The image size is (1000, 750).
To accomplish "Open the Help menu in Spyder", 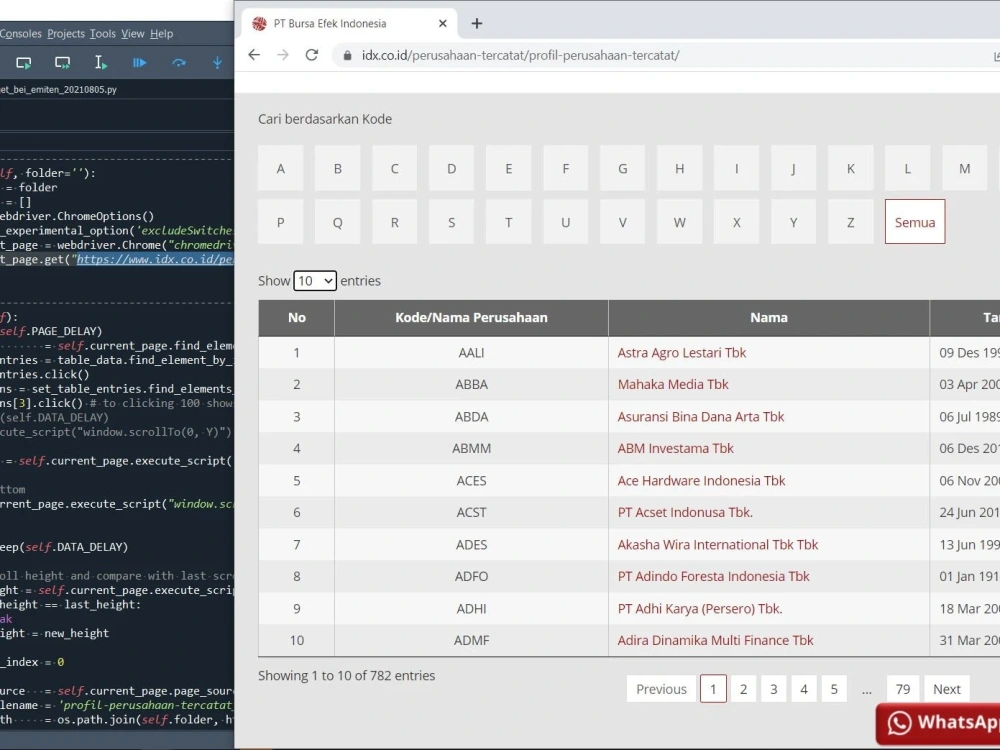I will tap(161, 34).
